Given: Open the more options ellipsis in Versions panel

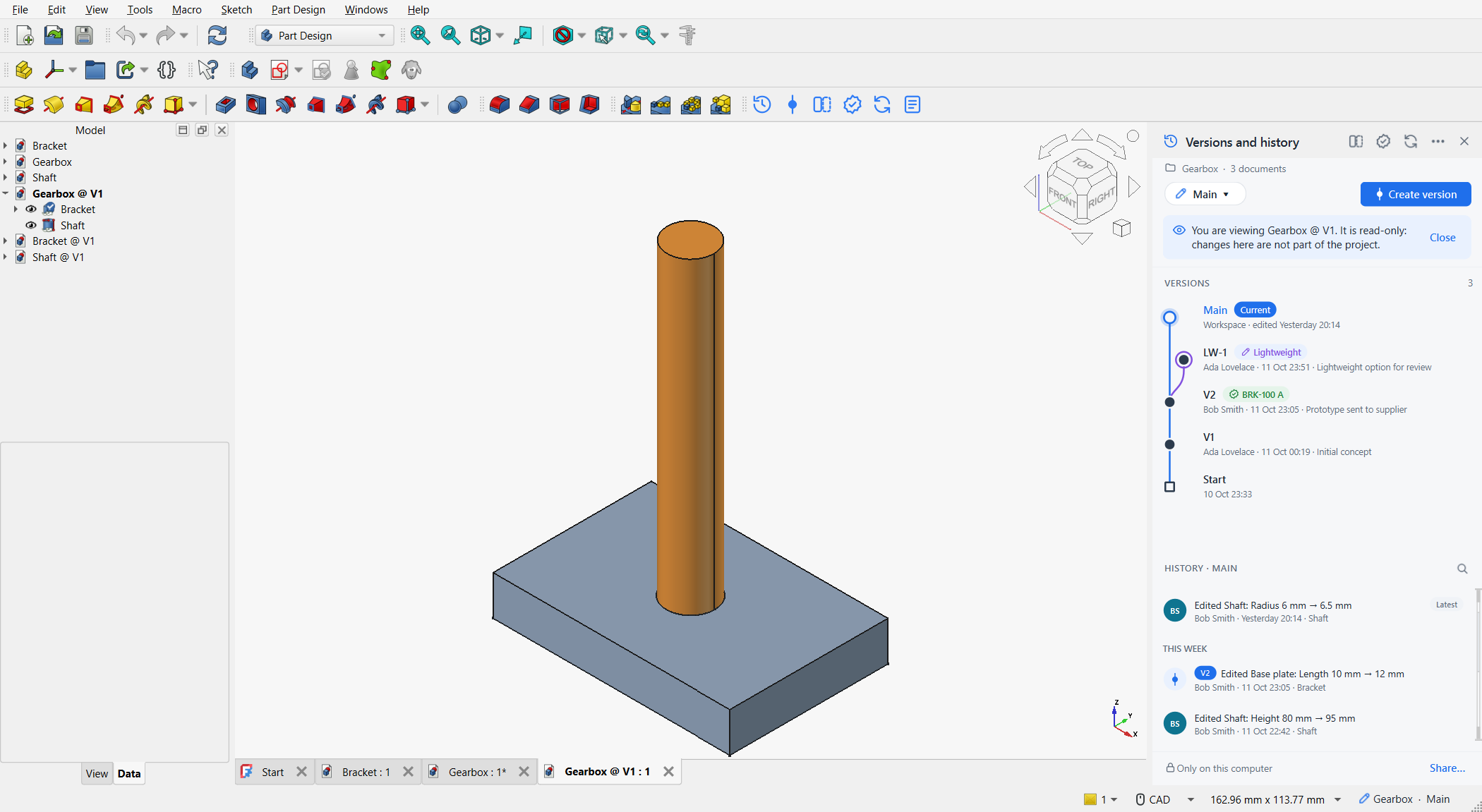Looking at the screenshot, I should click(1438, 142).
